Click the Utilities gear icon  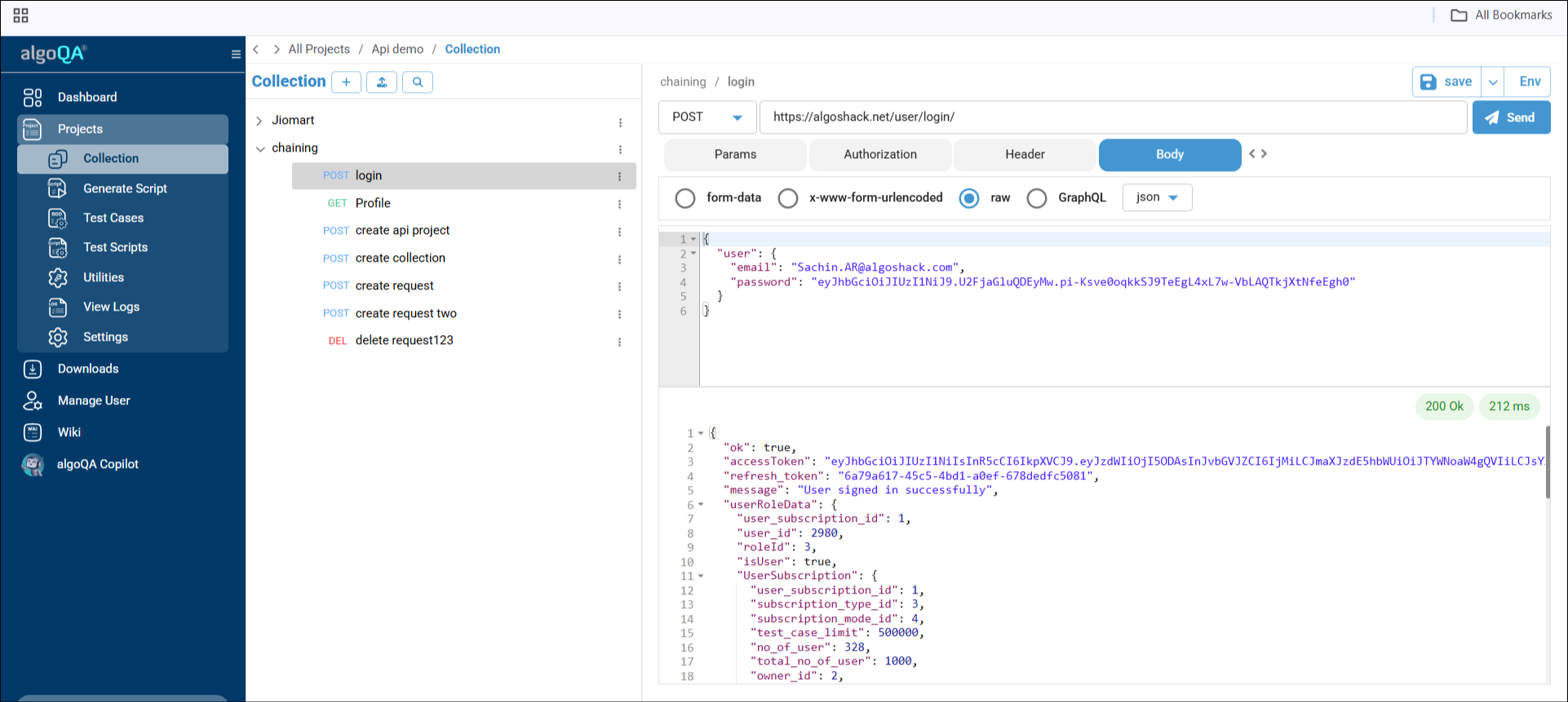pos(58,278)
